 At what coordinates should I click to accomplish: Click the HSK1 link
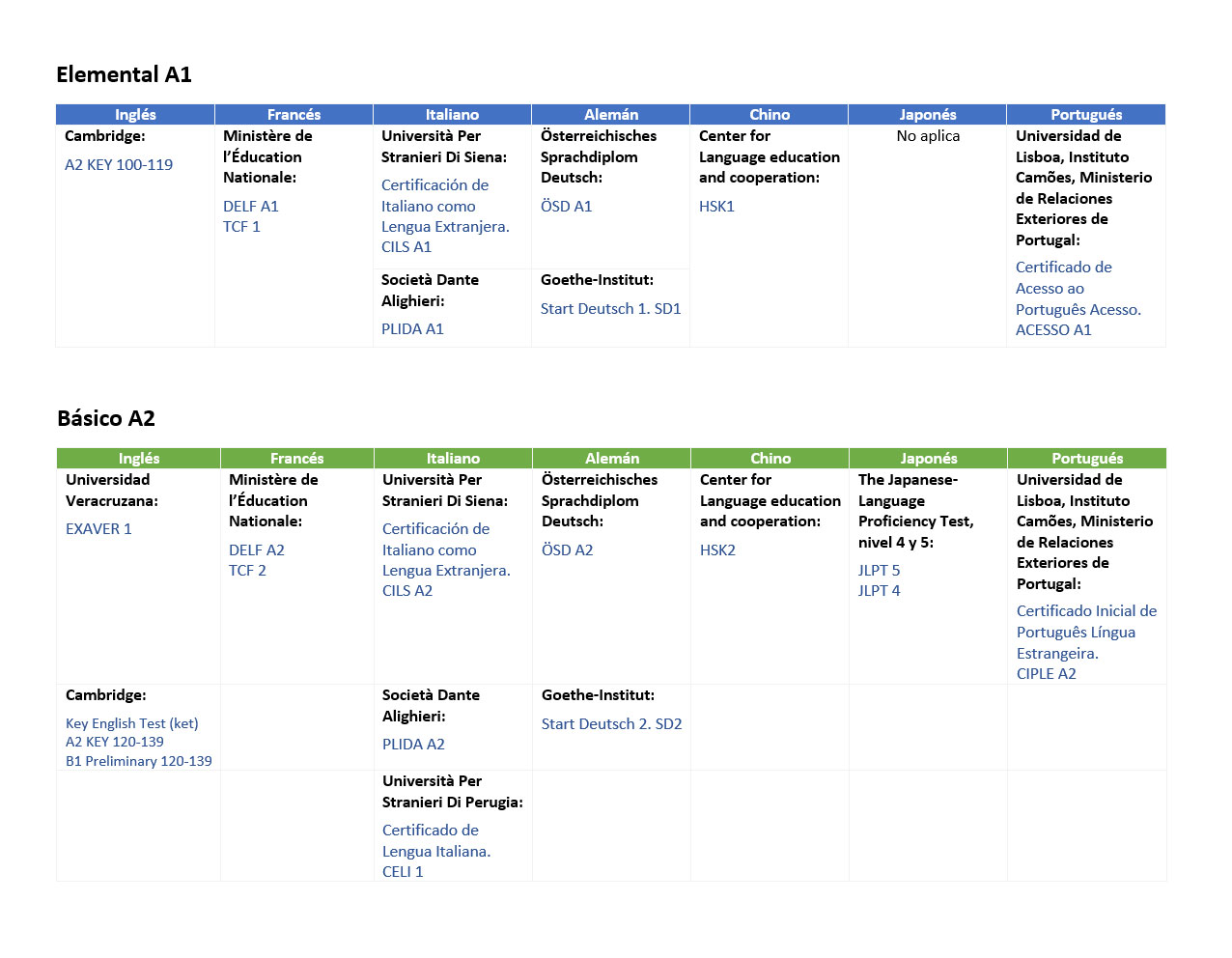[716, 207]
